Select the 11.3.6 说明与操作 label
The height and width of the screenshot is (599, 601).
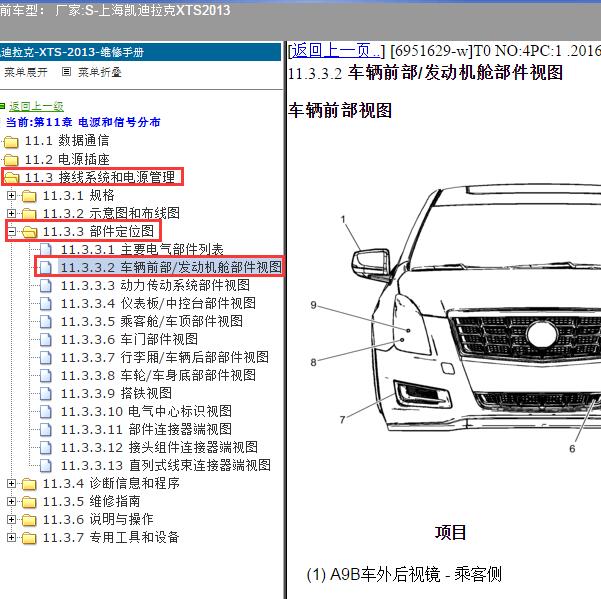click(x=98, y=519)
